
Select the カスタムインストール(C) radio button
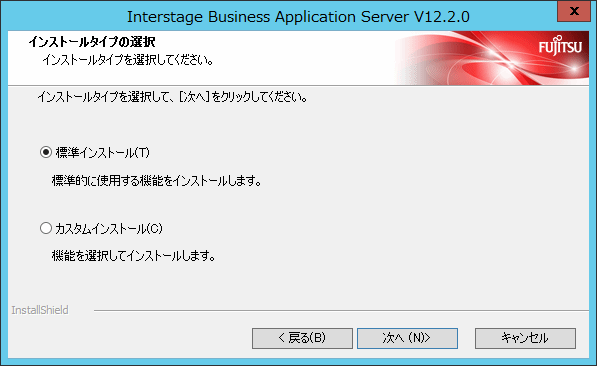click(x=46, y=229)
